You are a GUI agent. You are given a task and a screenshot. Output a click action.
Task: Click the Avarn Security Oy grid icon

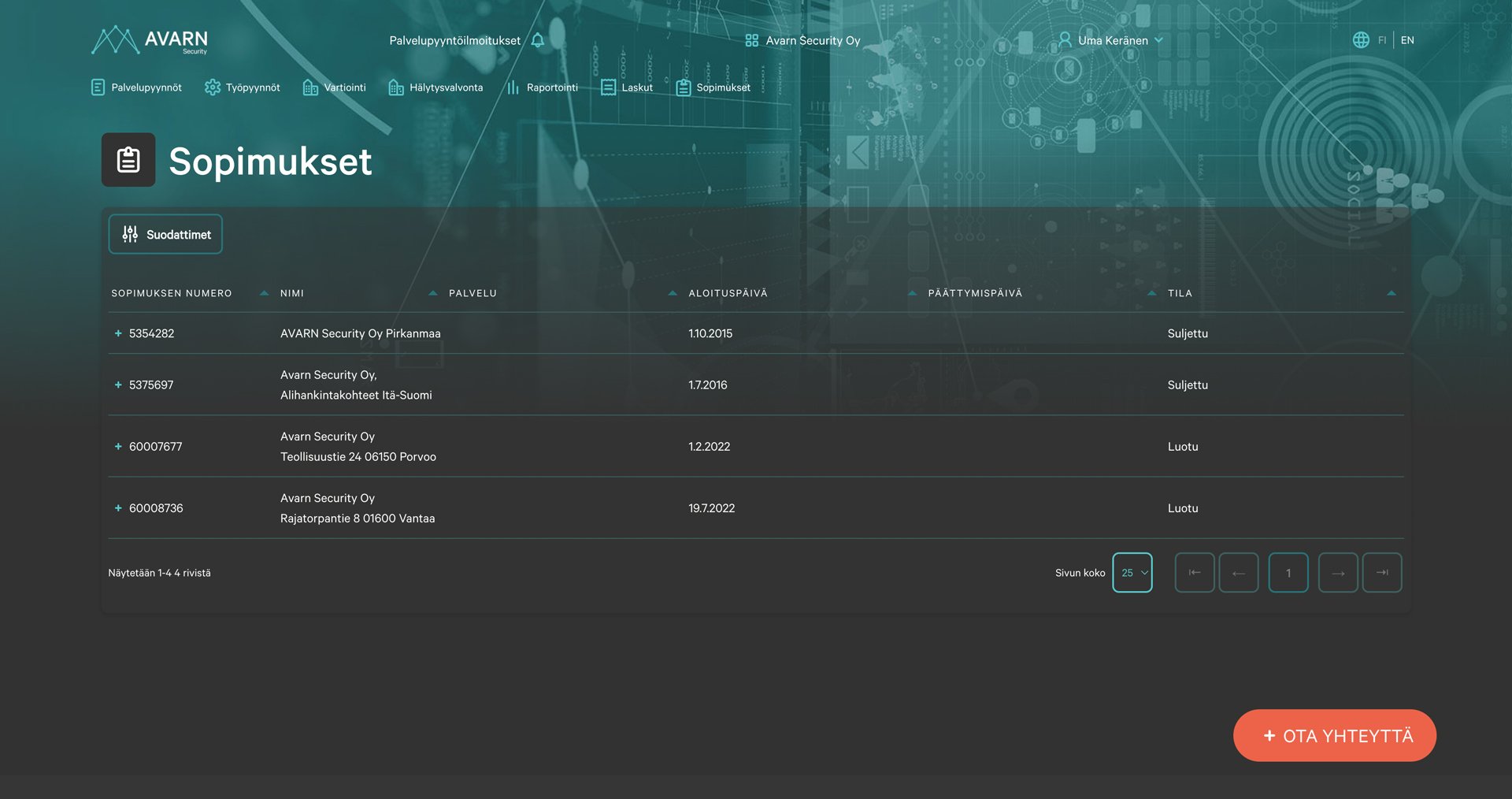pyautogui.click(x=752, y=40)
